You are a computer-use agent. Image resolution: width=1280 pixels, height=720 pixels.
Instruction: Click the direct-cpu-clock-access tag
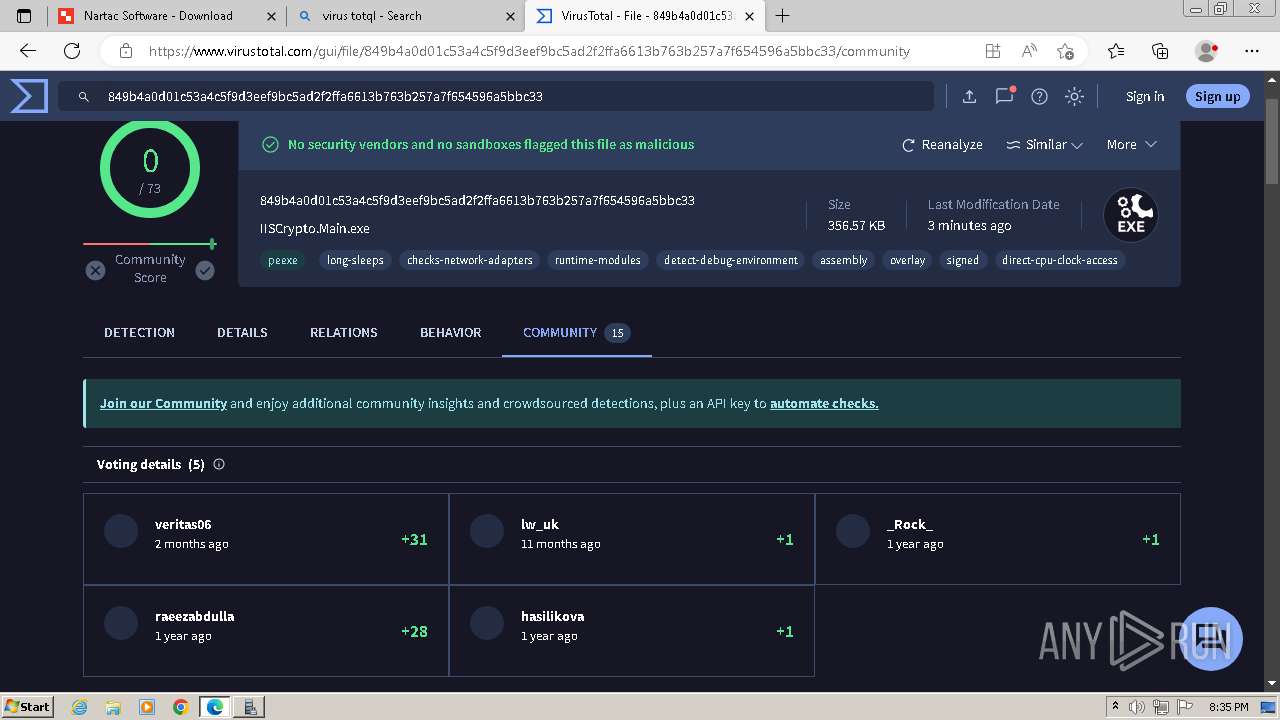point(1060,260)
